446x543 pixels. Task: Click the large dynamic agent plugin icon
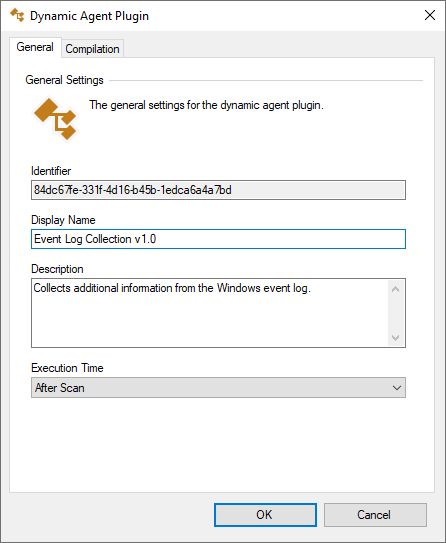[55, 119]
